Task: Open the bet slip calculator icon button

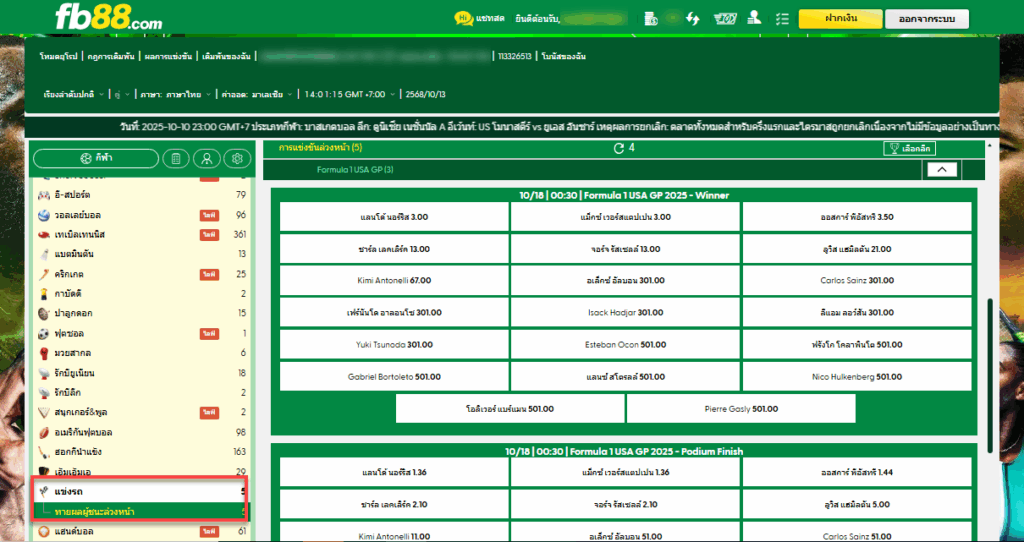Action: click(x=176, y=158)
